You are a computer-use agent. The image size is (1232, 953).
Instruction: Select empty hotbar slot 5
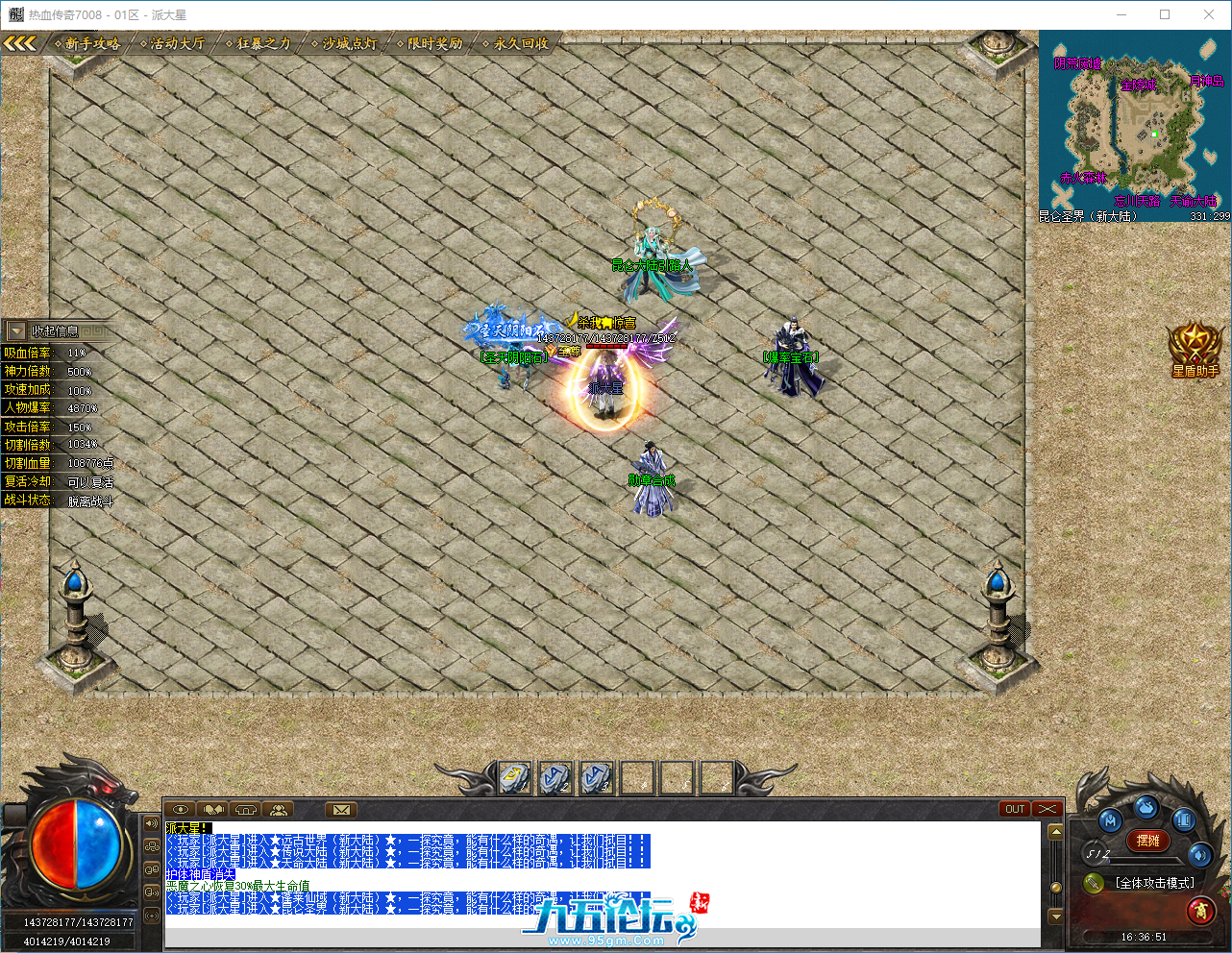pos(677,777)
